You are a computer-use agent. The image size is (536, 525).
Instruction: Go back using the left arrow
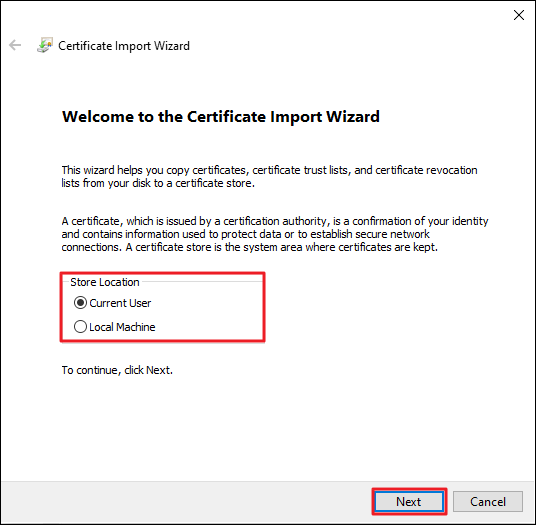15,45
